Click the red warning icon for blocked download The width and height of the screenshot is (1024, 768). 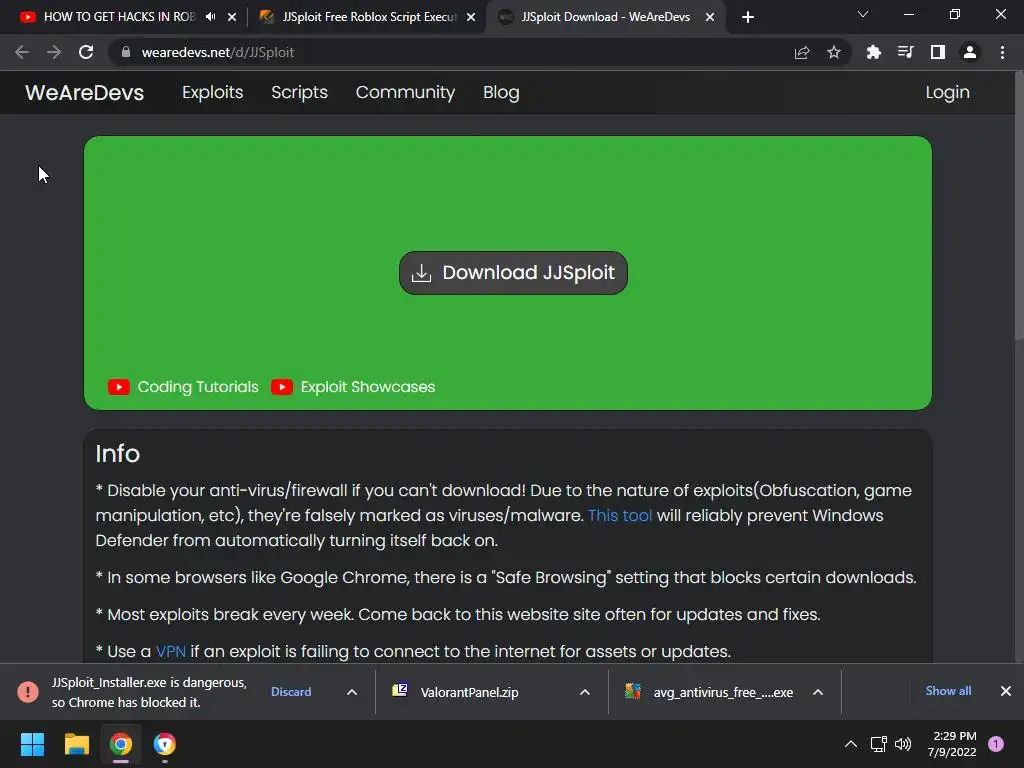(x=27, y=692)
